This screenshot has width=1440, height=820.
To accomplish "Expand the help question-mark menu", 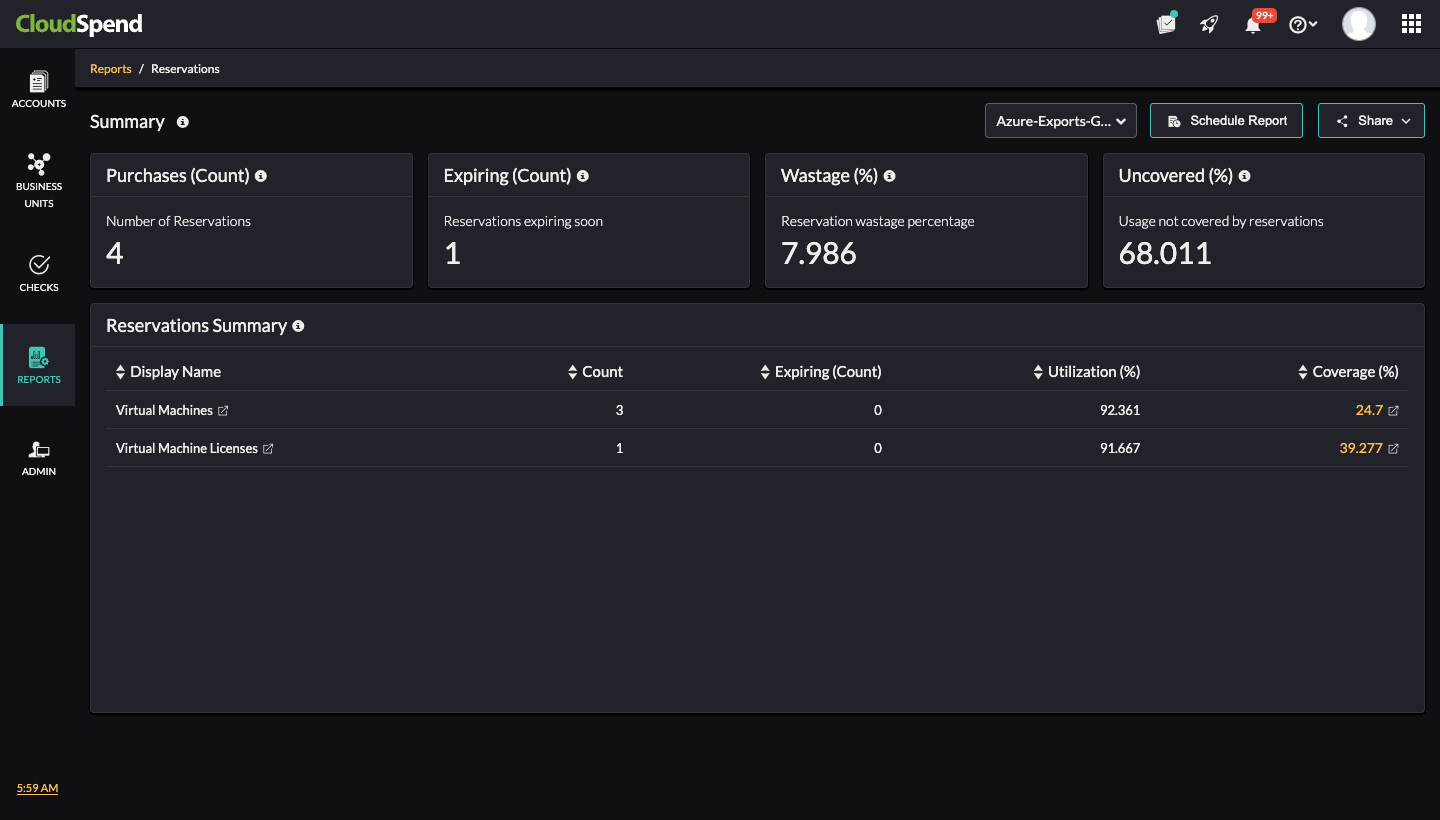I will 1302,25.
